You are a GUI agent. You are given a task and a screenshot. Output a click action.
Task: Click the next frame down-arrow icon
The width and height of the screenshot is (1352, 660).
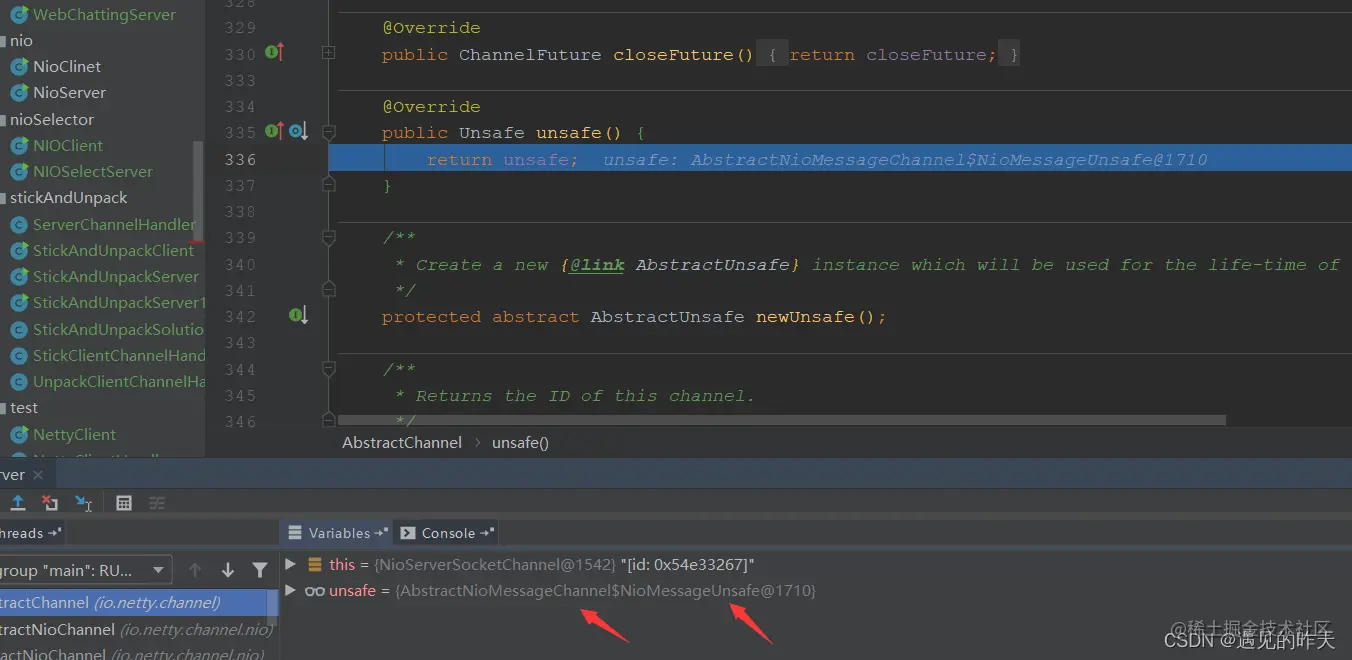[228, 570]
